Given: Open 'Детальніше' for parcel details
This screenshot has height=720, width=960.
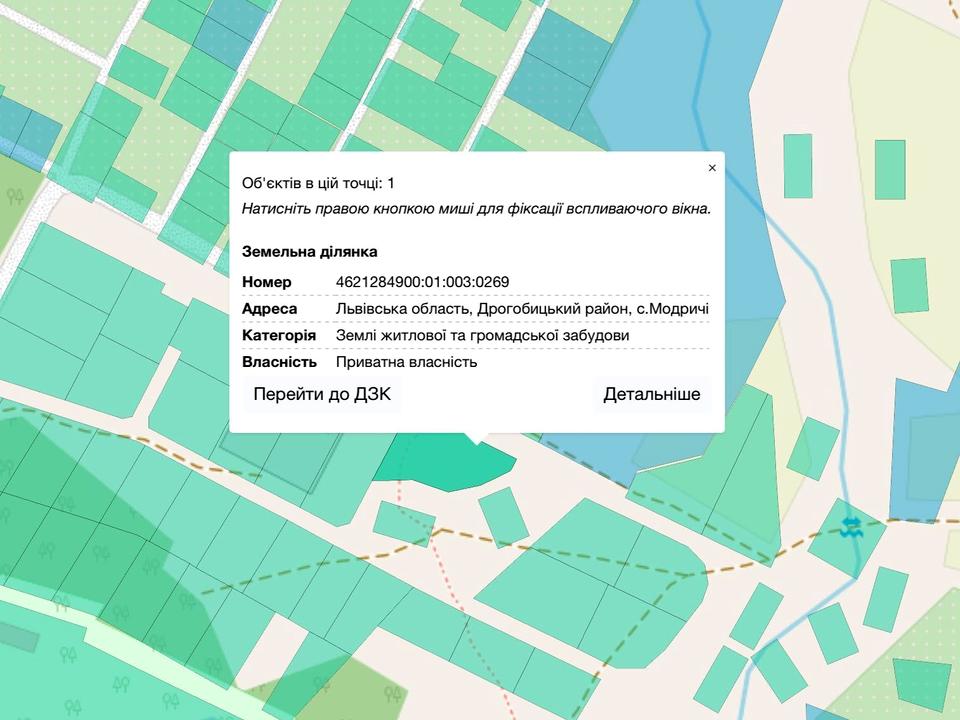Looking at the screenshot, I should [x=651, y=394].
